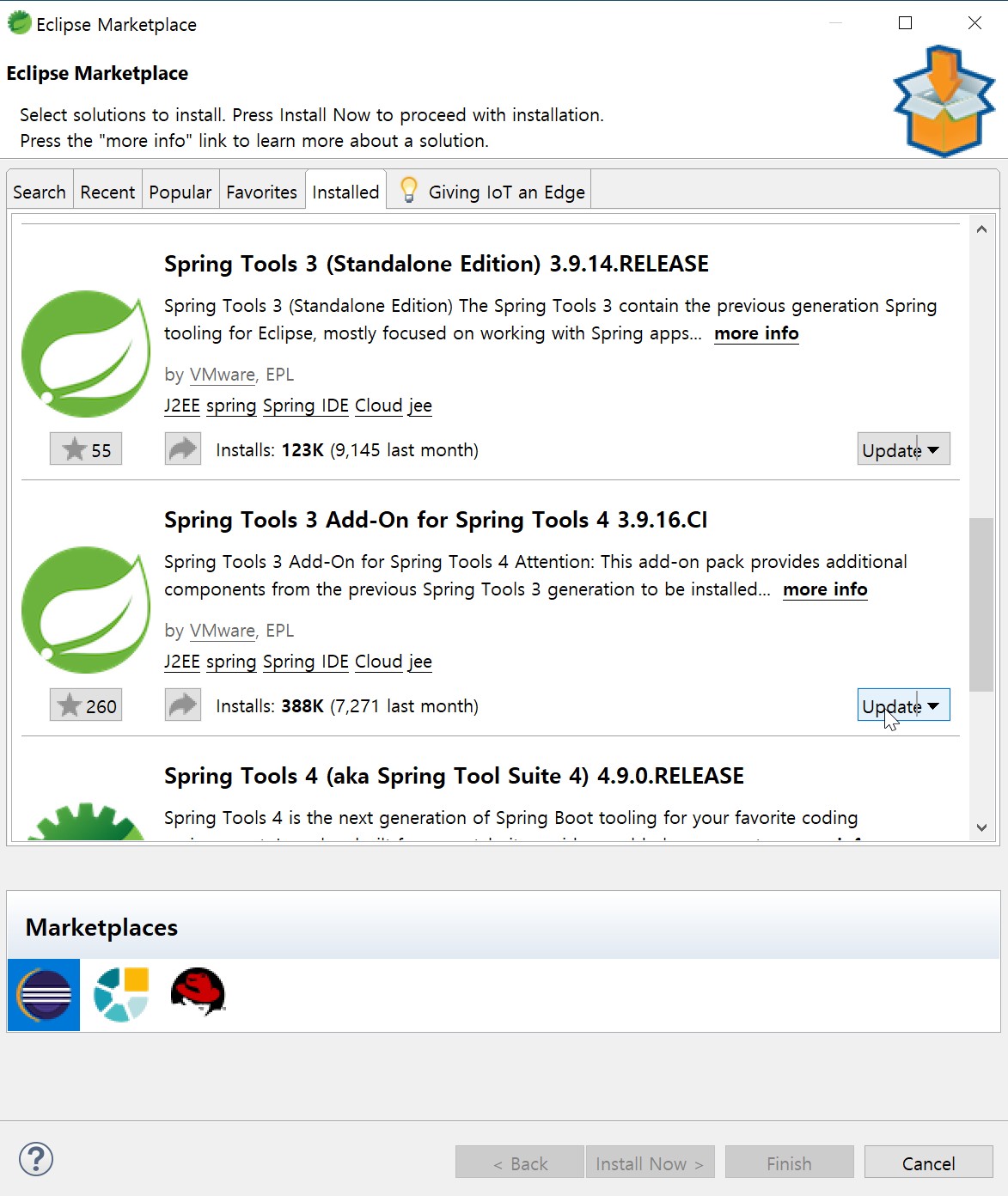Click jee tag under Add-On entry
The width and height of the screenshot is (1008, 1196).
[x=420, y=662]
